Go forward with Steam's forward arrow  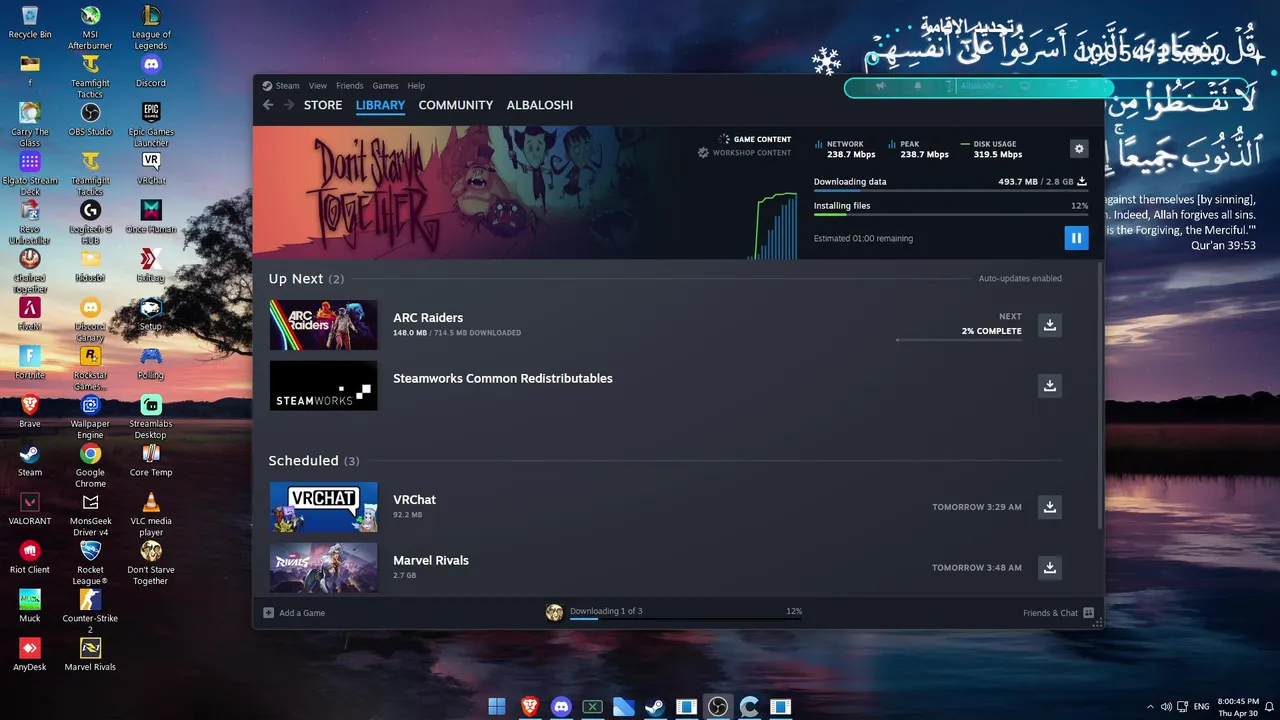click(x=289, y=105)
